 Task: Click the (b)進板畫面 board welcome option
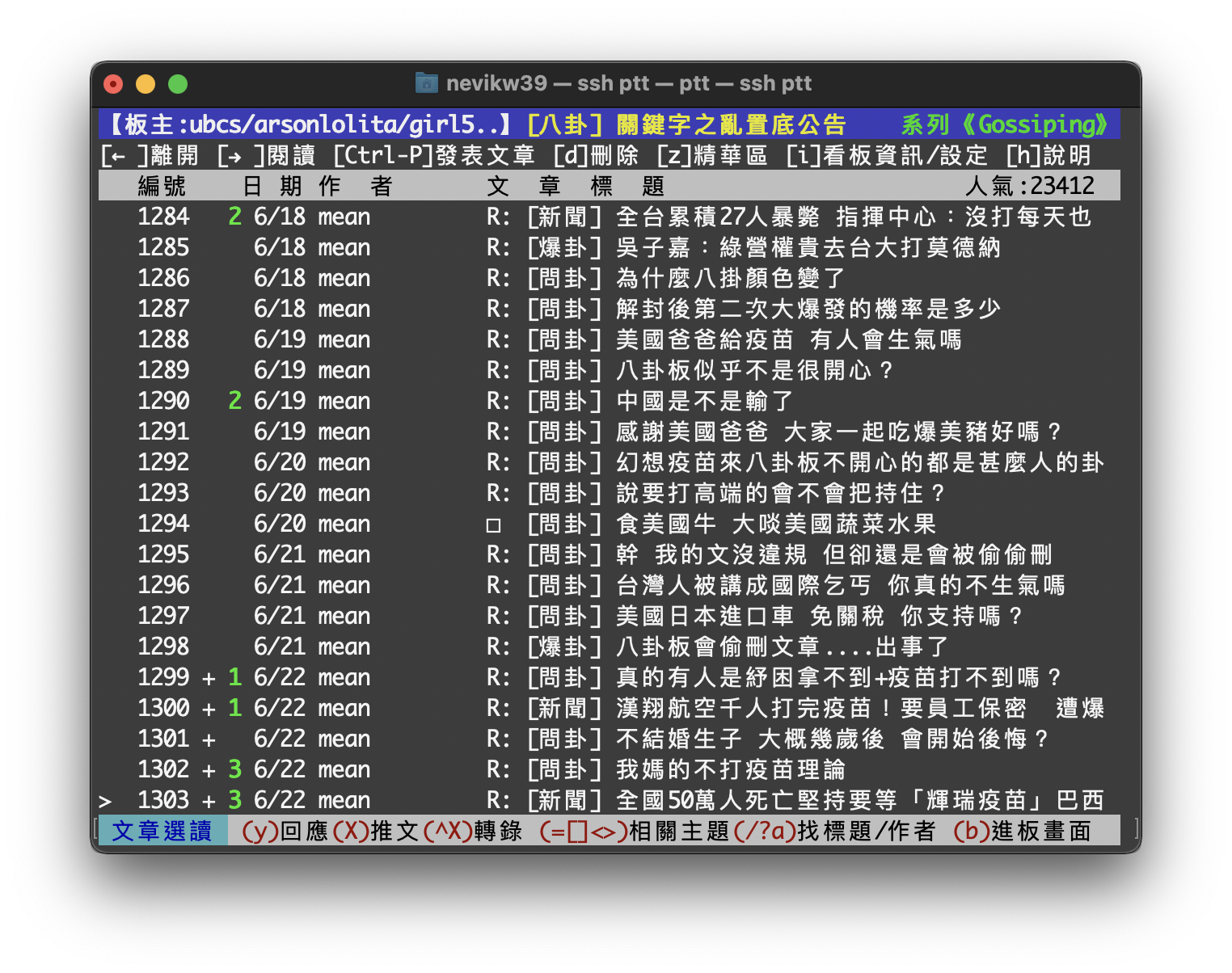(x=1022, y=831)
